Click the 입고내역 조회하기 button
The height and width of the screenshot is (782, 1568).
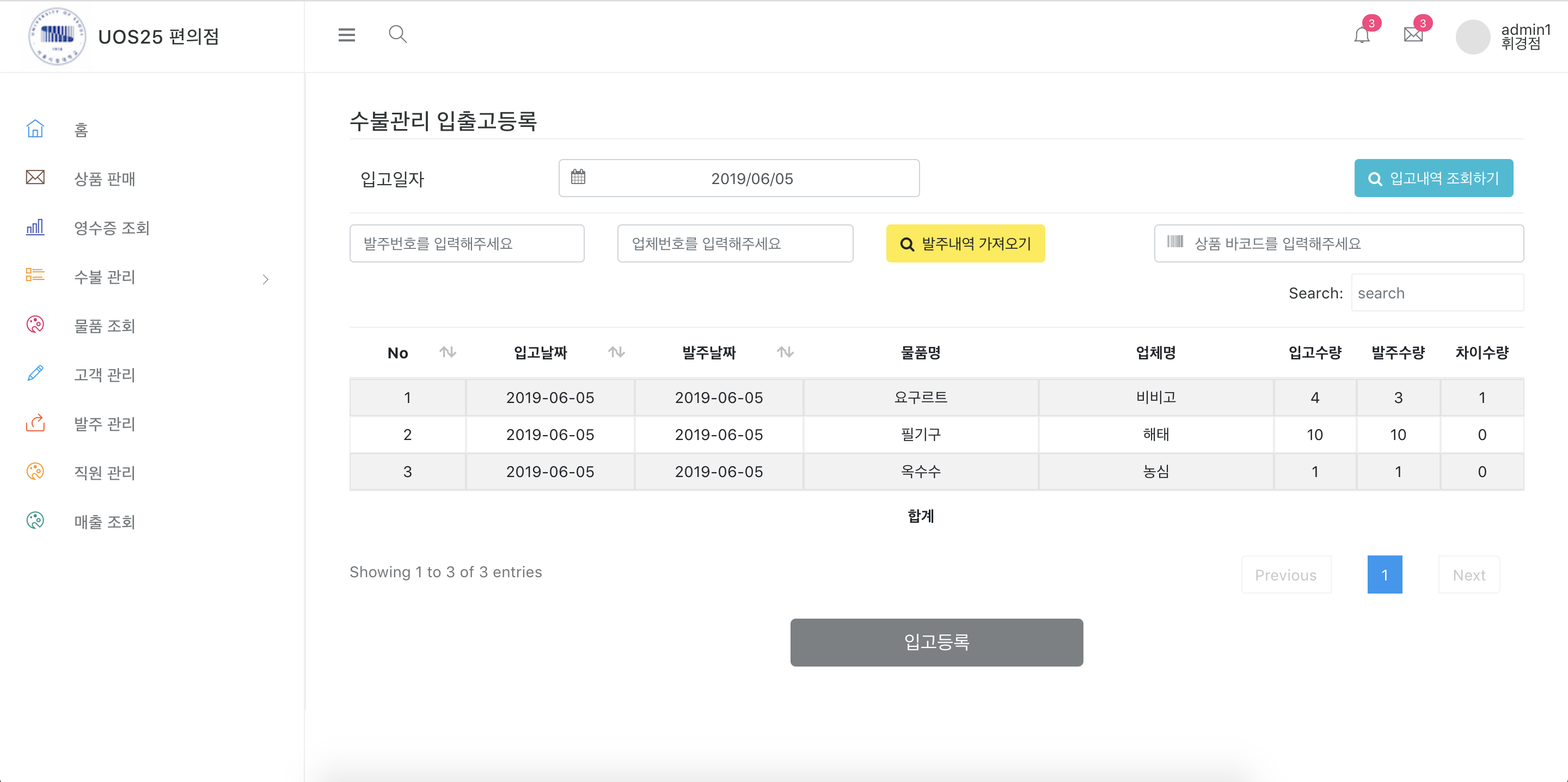click(1433, 179)
